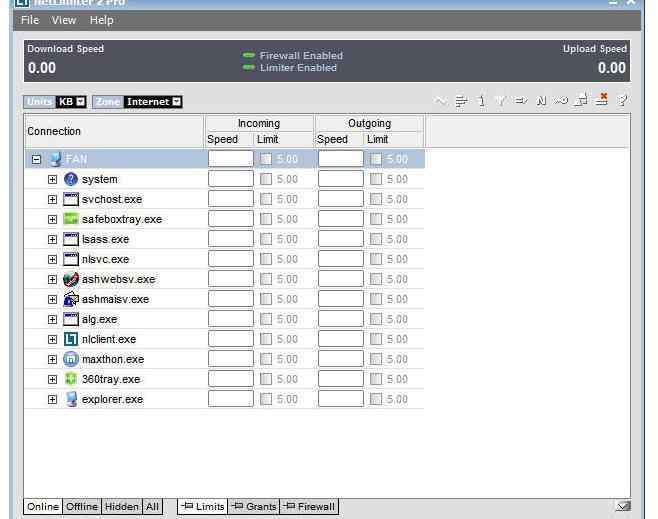Click the FAN computer icon

pos(56,159)
